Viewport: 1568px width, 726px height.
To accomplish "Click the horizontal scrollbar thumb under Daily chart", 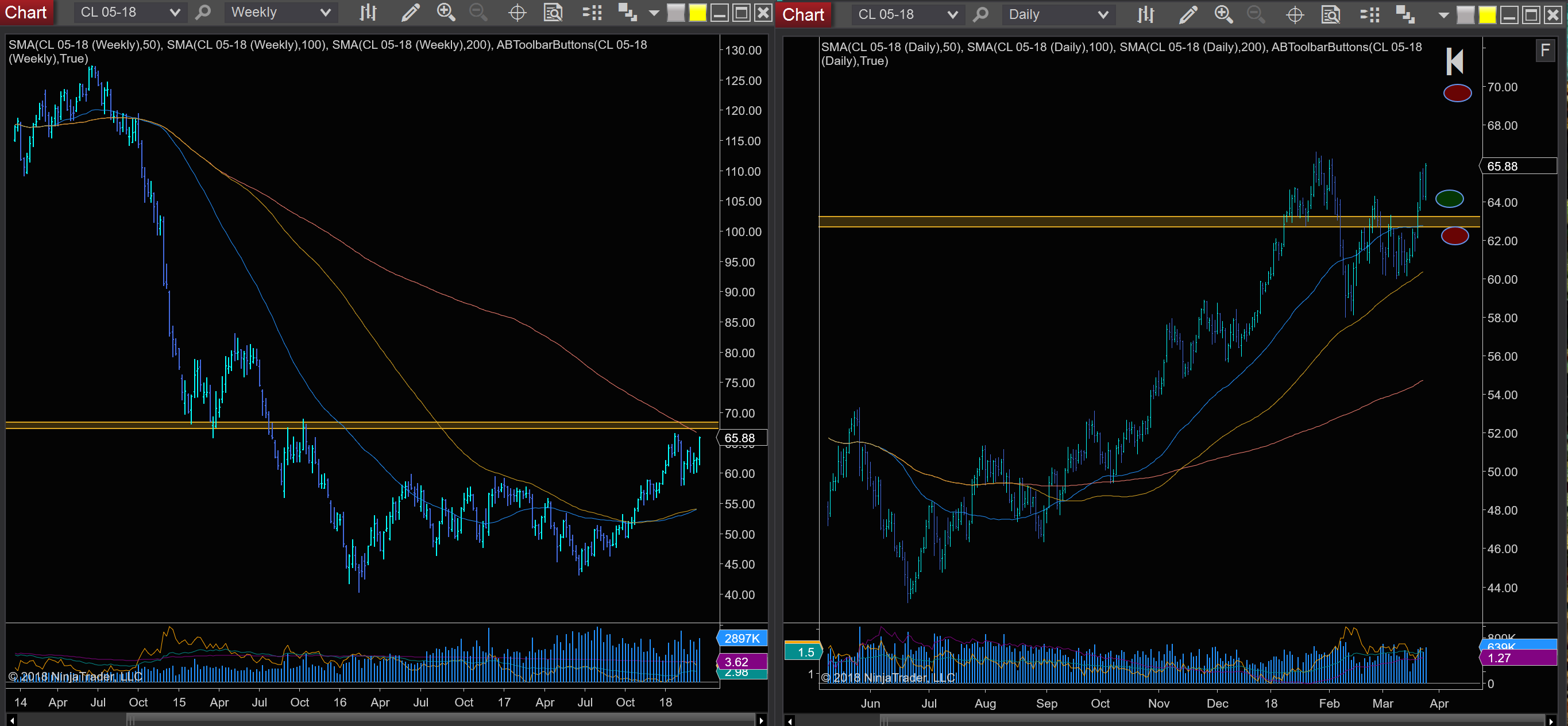I will tap(1214, 721).
